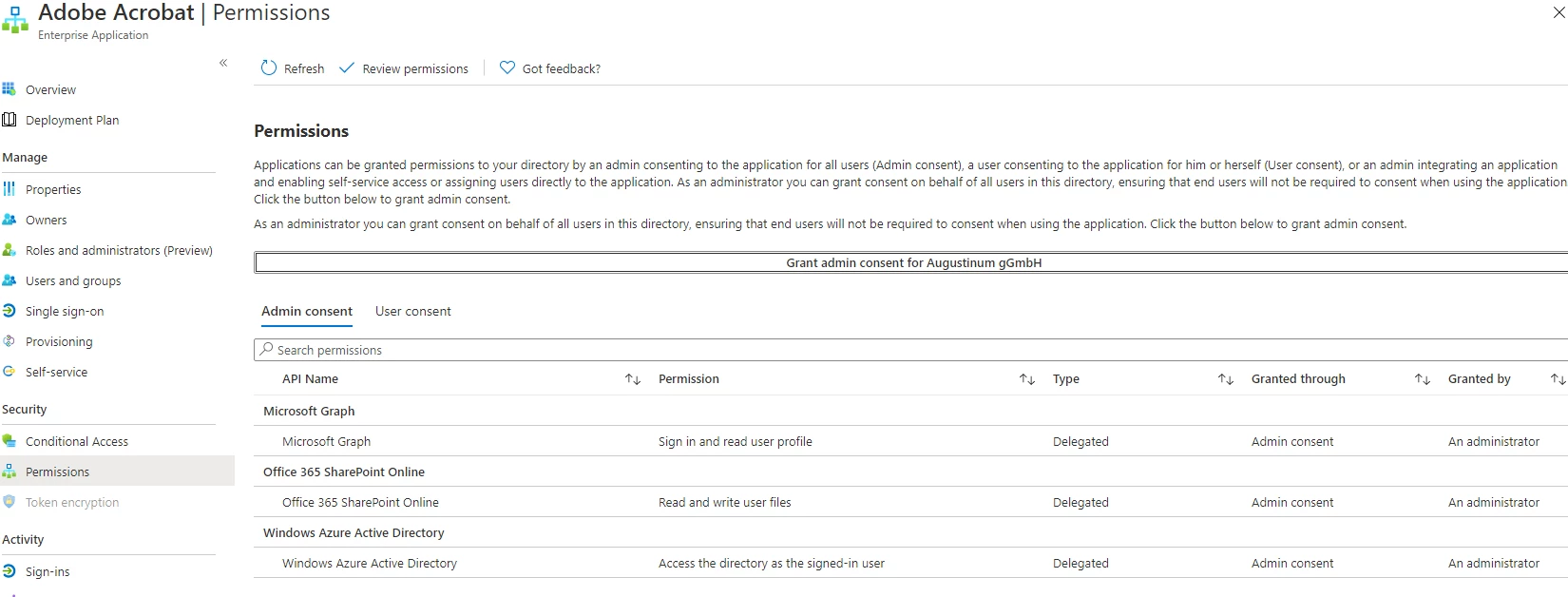This screenshot has width=1568, height=597.
Task: Open Roles and administrators (Preview)
Action: tap(119, 250)
